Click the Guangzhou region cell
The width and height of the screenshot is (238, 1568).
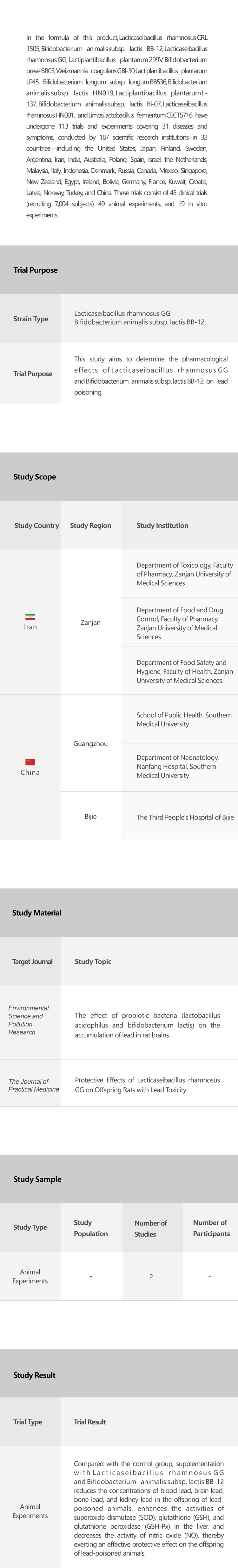pos(91,743)
